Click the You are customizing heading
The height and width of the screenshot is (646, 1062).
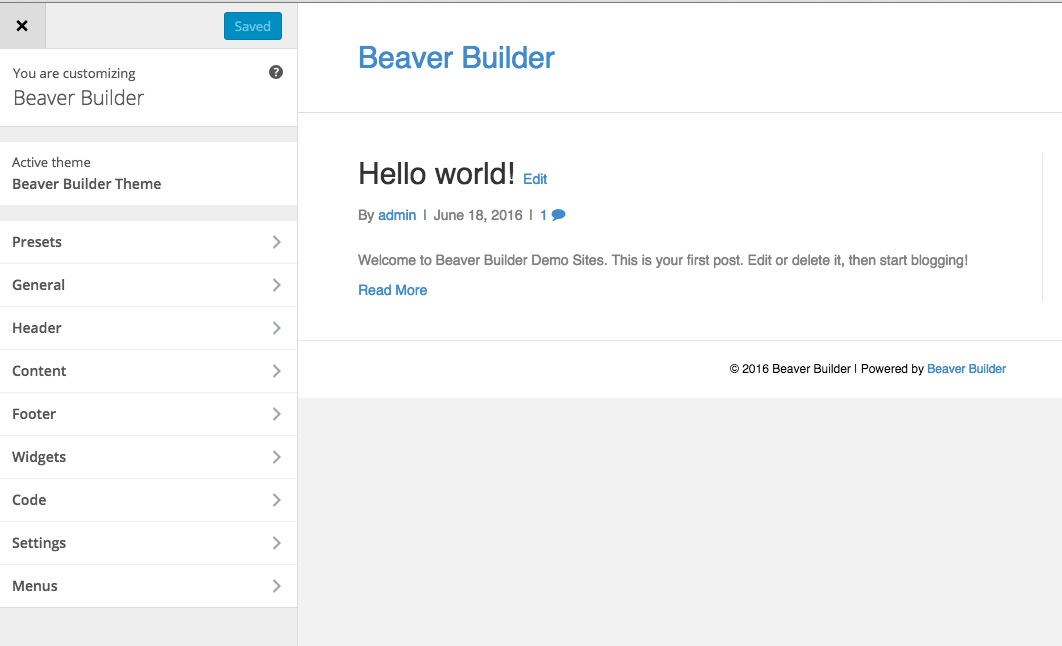tap(74, 73)
